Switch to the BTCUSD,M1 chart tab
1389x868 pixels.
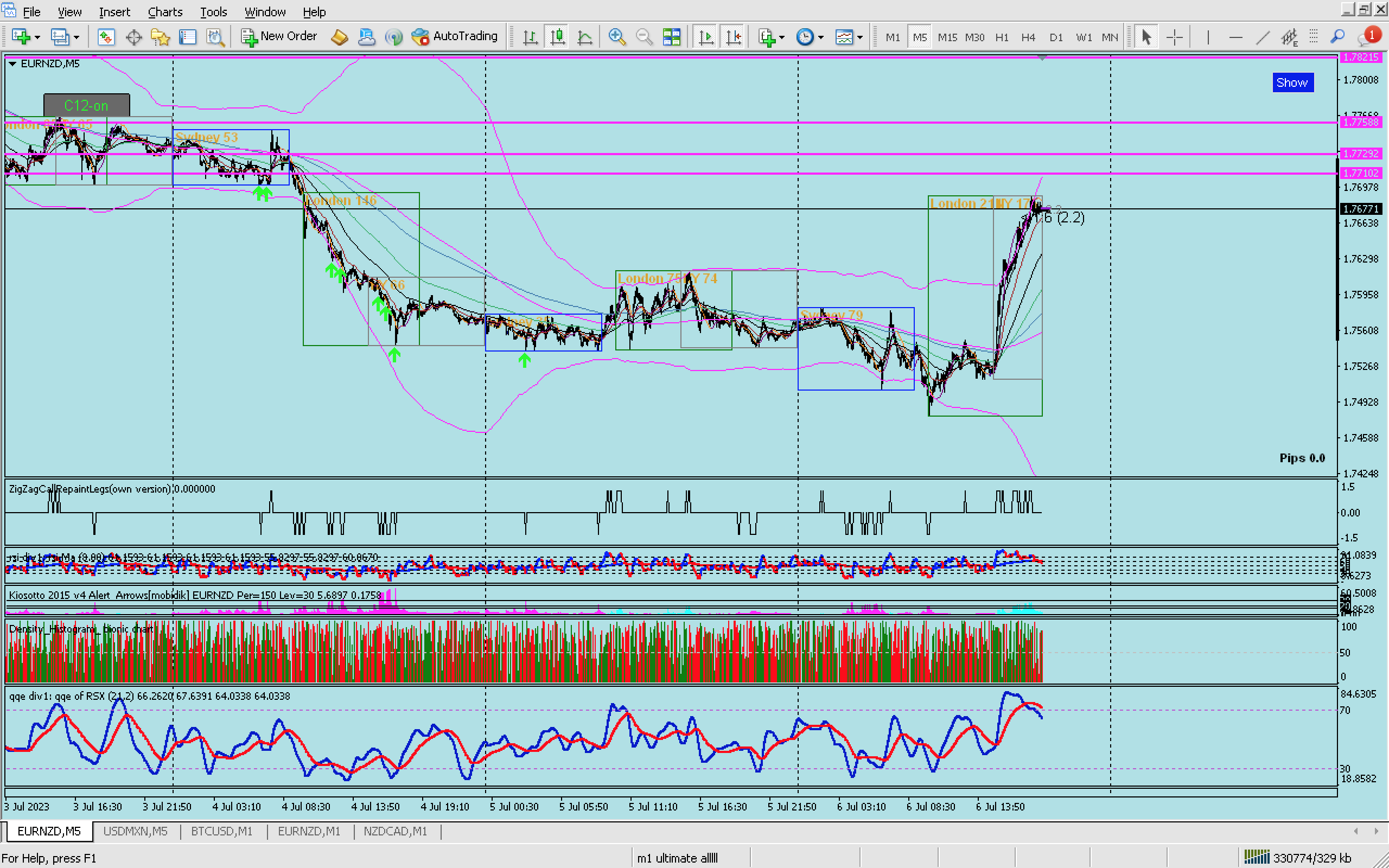[221, 831]
